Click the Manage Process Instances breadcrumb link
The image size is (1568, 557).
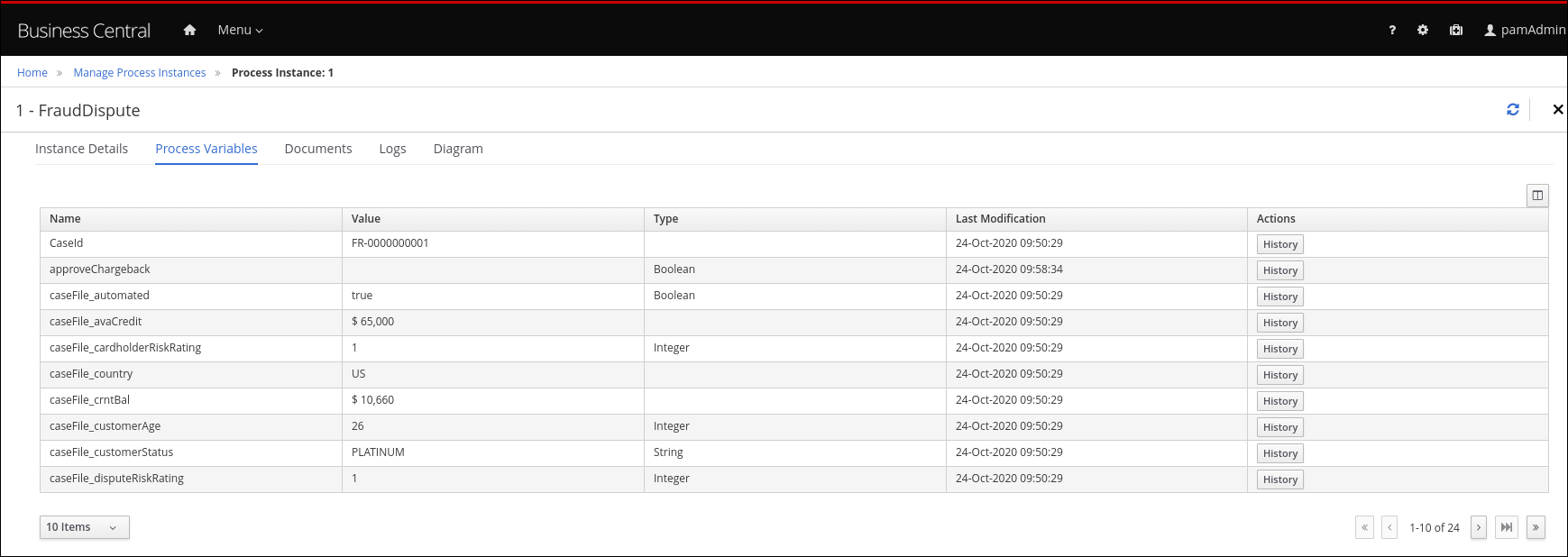coord(140,73)
